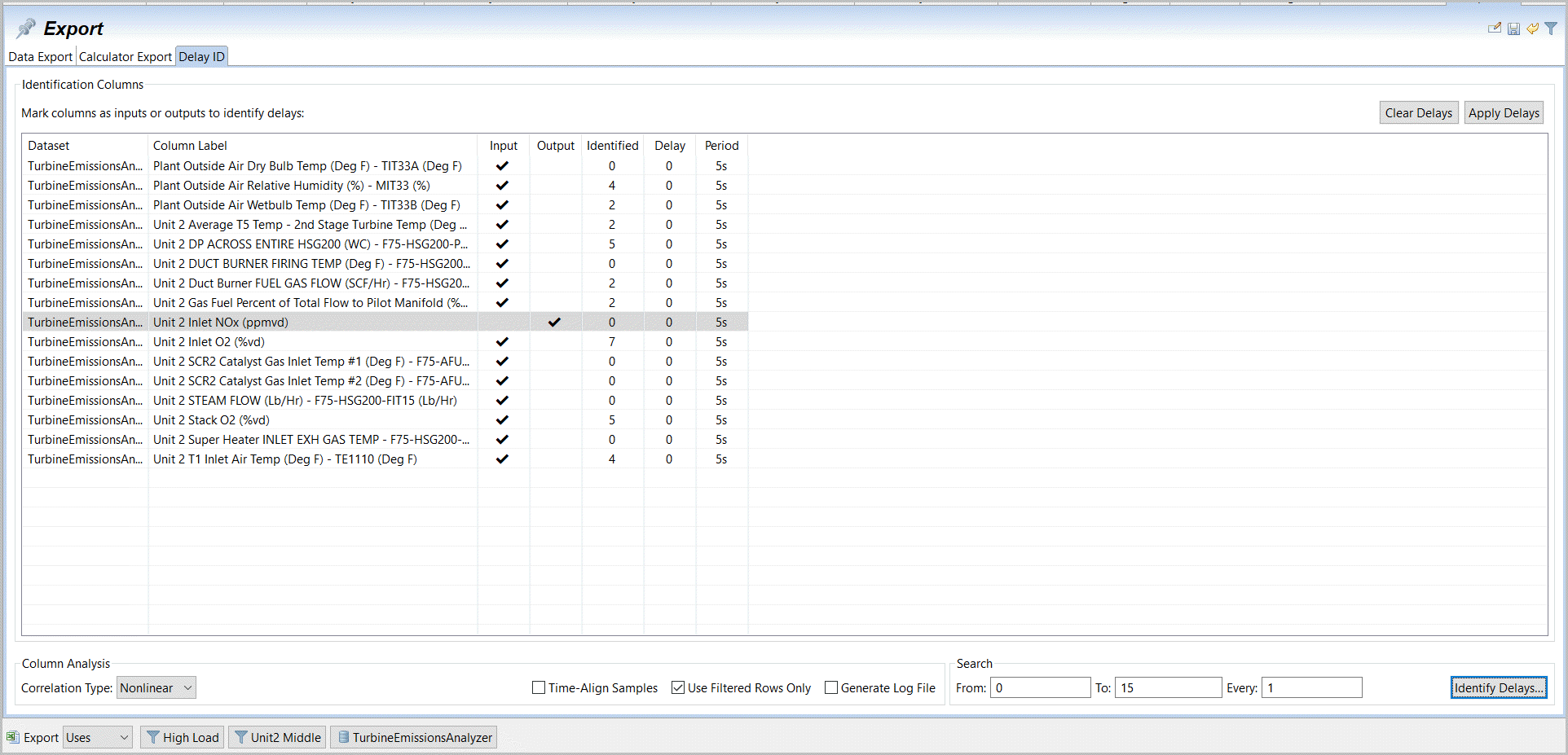Open the TurbineEmissionsAnalyzer dataset
The width and height of the screenshot is (1568, 755).
(414, 737)
